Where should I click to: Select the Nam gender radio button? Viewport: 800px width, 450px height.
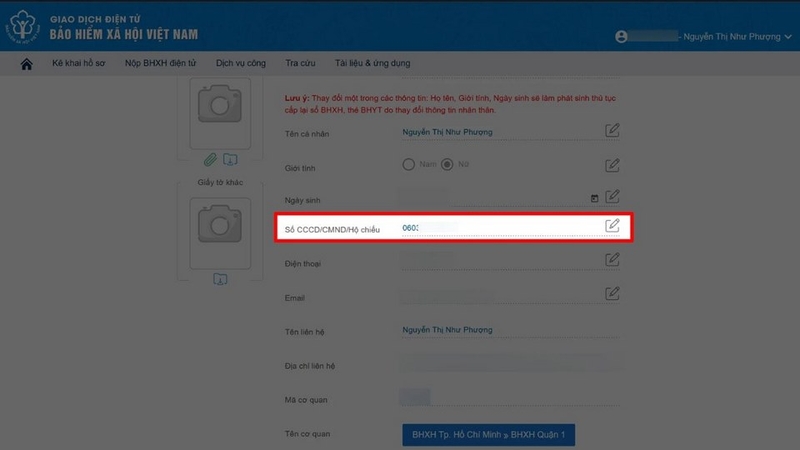[x=408, y=164]
